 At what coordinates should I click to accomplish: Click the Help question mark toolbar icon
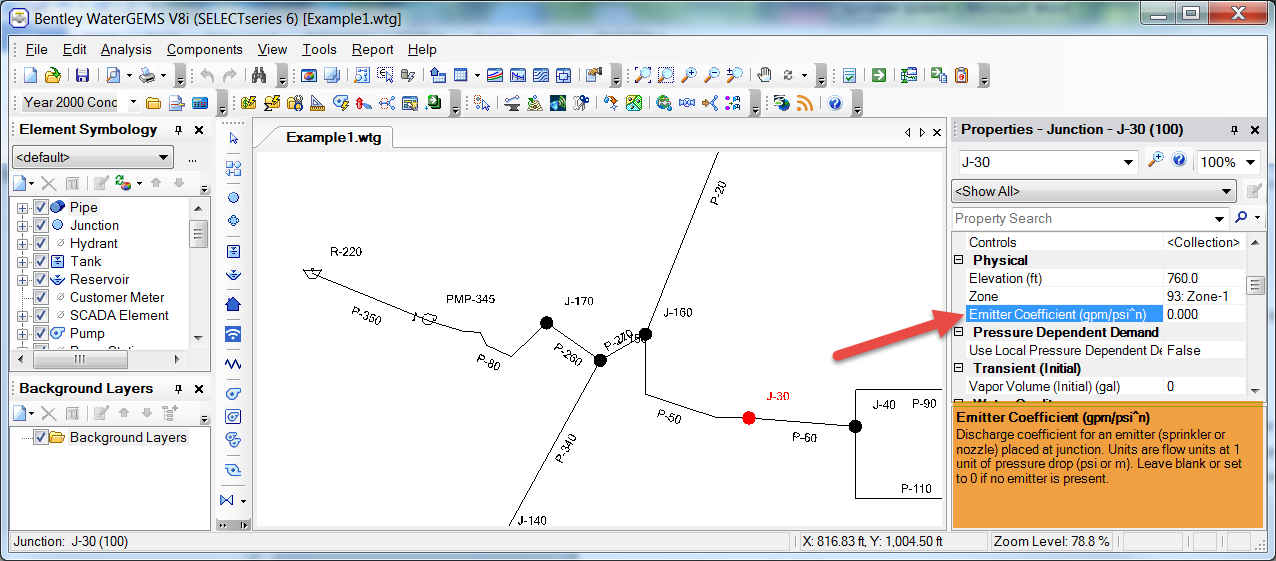click(x=835, y=103)
